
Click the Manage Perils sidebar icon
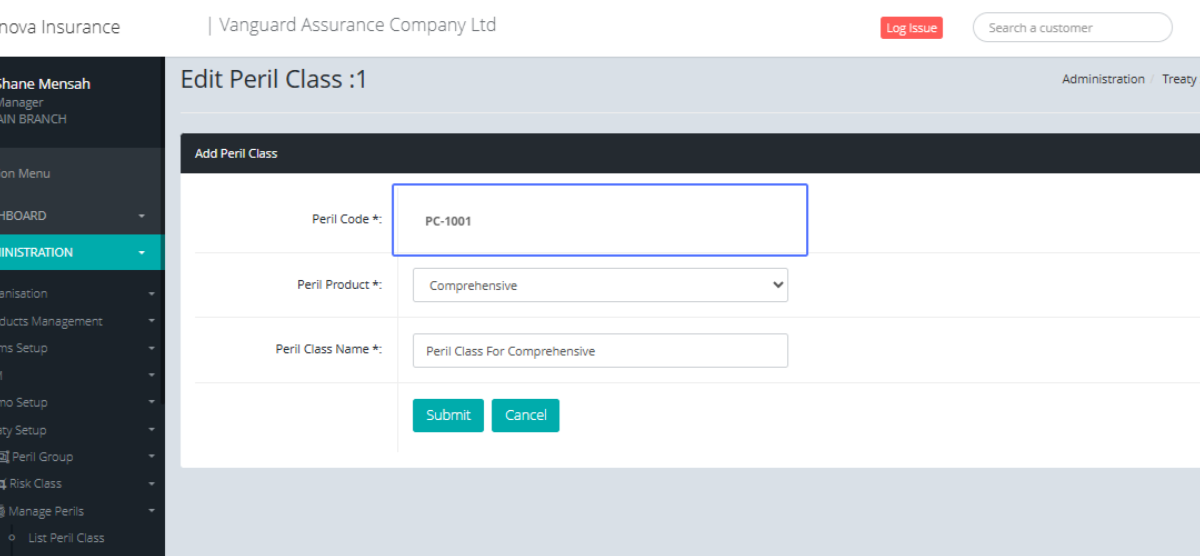(3, 511)
